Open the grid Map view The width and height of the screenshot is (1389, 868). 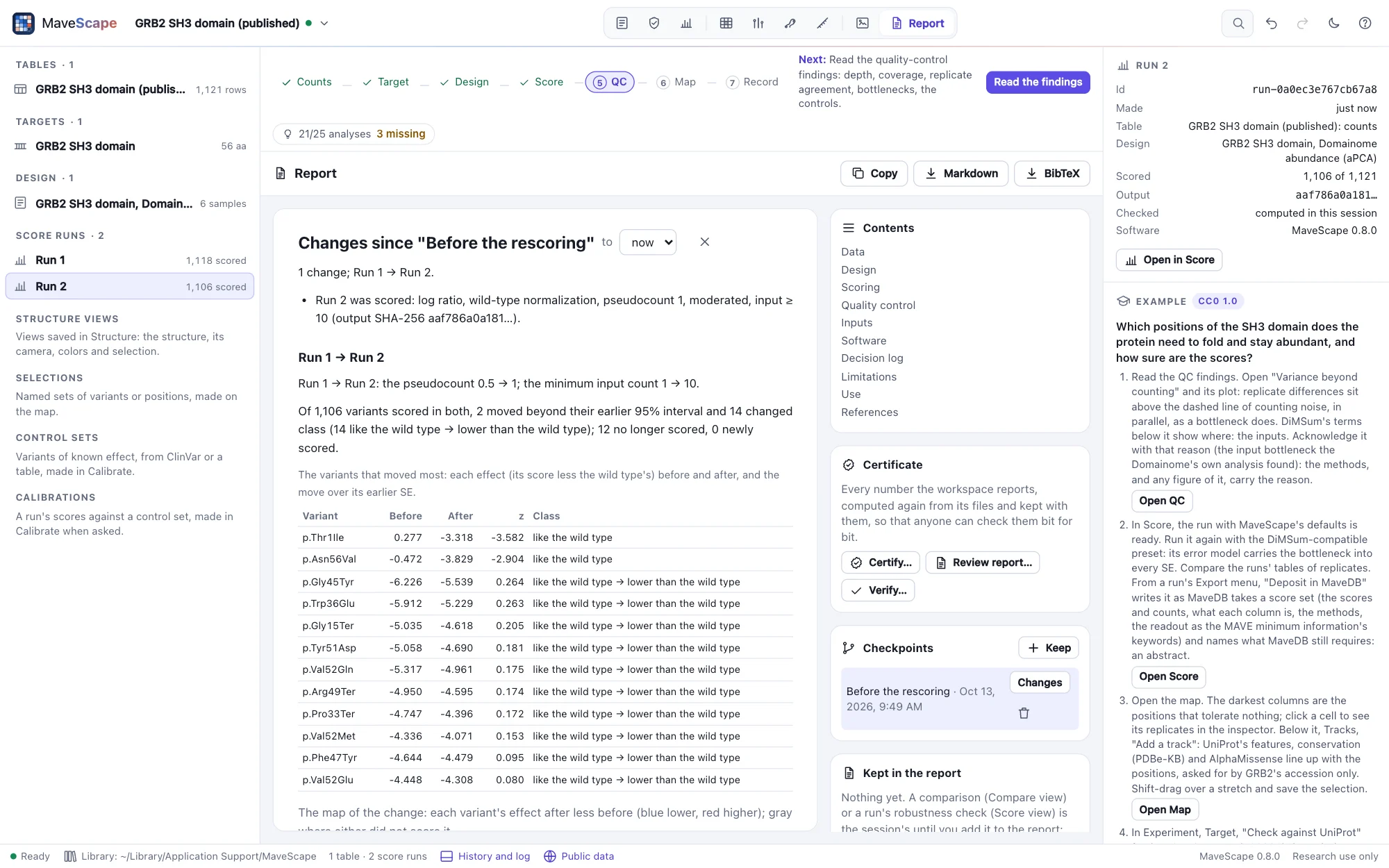pyautogui.click(x=726, y=23)
